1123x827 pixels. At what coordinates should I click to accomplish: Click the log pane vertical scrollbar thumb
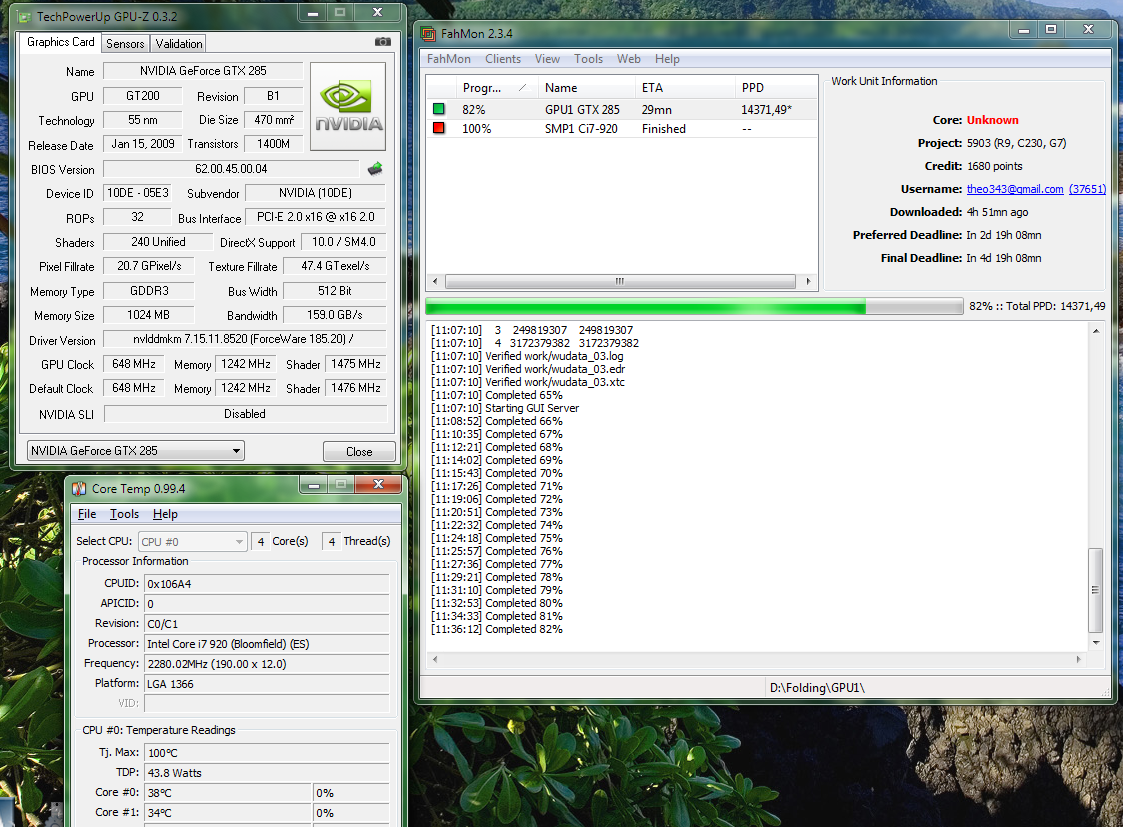point(1095,590)
